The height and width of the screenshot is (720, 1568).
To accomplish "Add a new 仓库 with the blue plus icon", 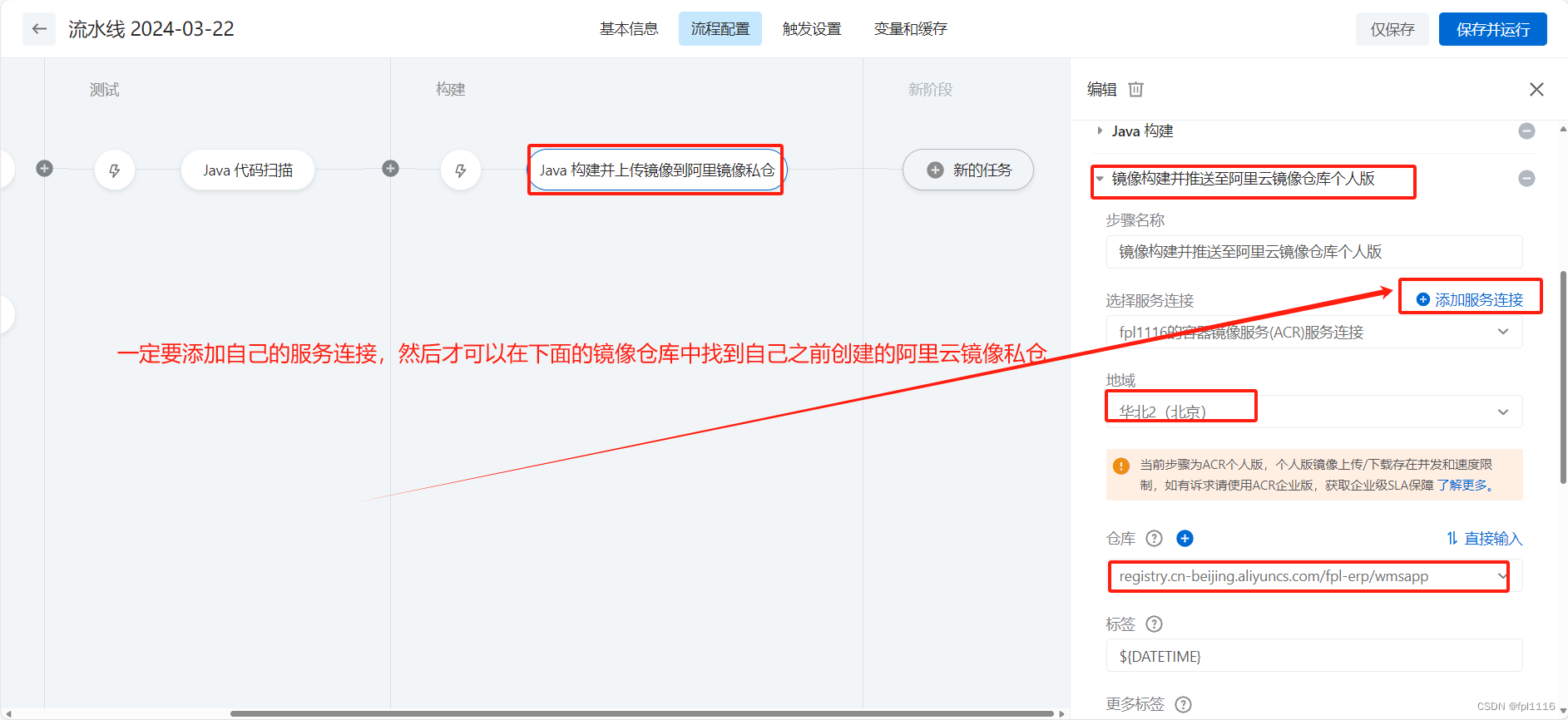I will tap(1185, 538).
